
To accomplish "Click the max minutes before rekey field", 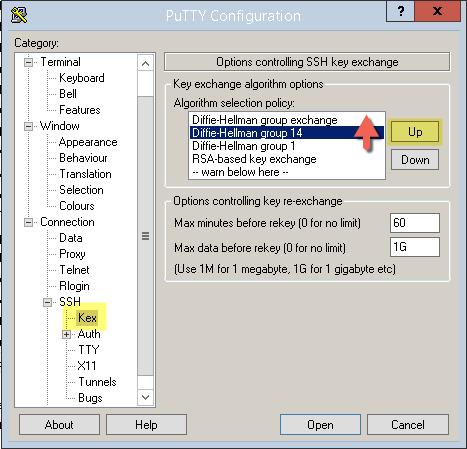I will click(x=415, y=223).
